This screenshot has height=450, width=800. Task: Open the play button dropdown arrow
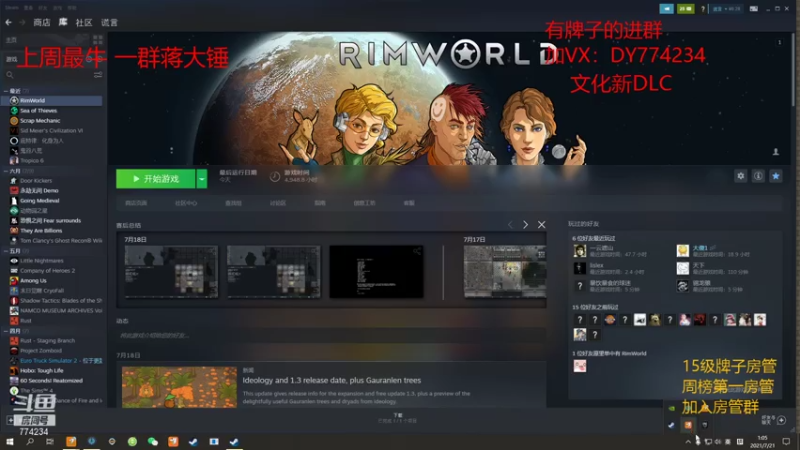pyautogui.click(x=202, y=179)
